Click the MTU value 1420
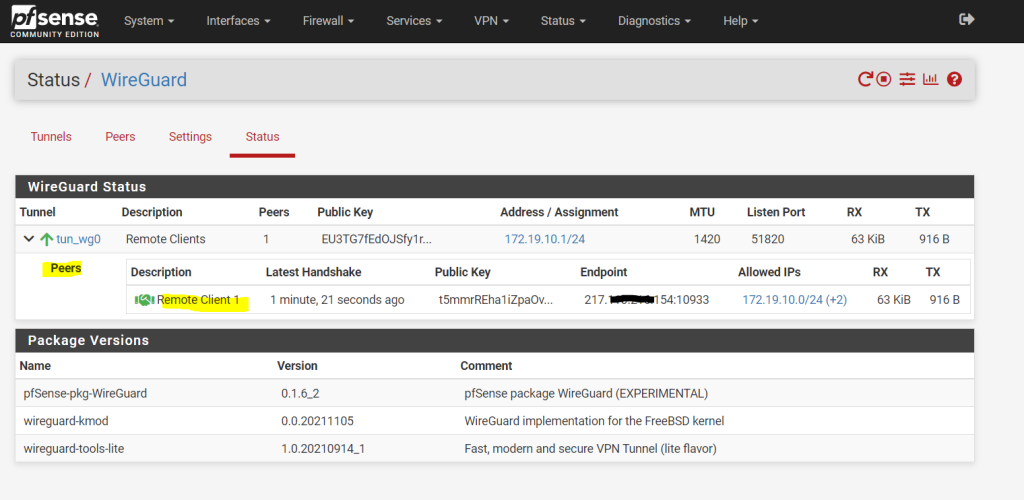 (707, 239)
